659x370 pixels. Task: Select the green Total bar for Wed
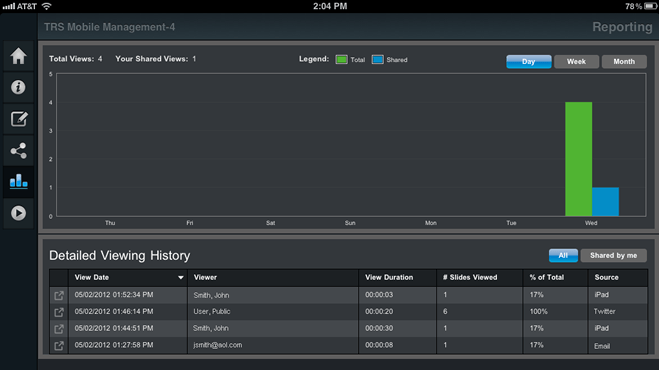click(578, 159)
